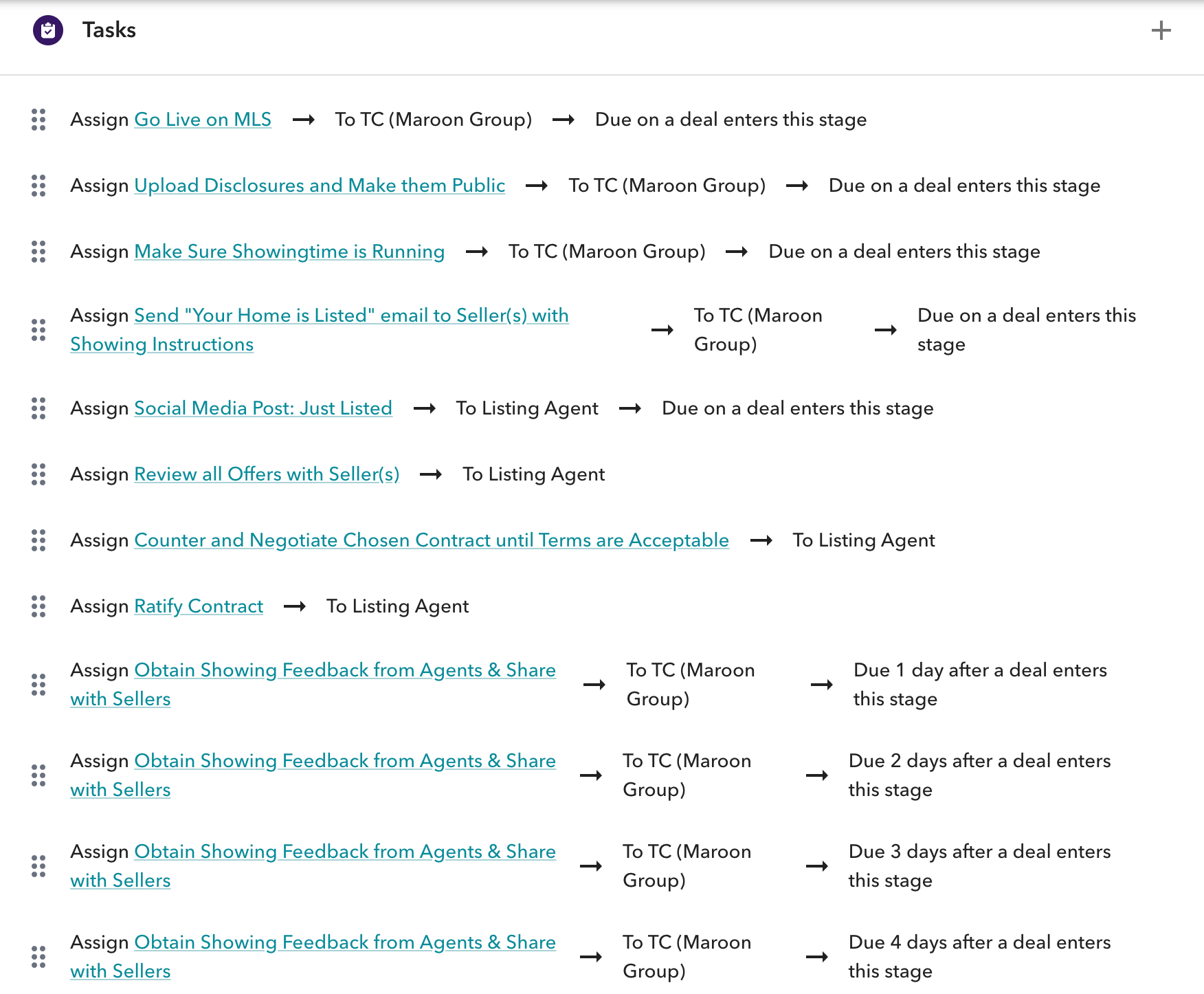Open Obtain Showing Feedback link due 1 day

[x=313, y=685]
